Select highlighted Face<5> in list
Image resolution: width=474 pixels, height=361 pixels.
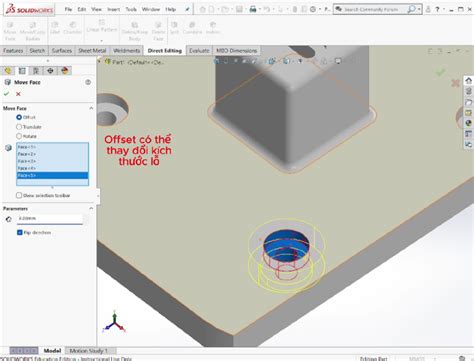[x=53, y=175]
